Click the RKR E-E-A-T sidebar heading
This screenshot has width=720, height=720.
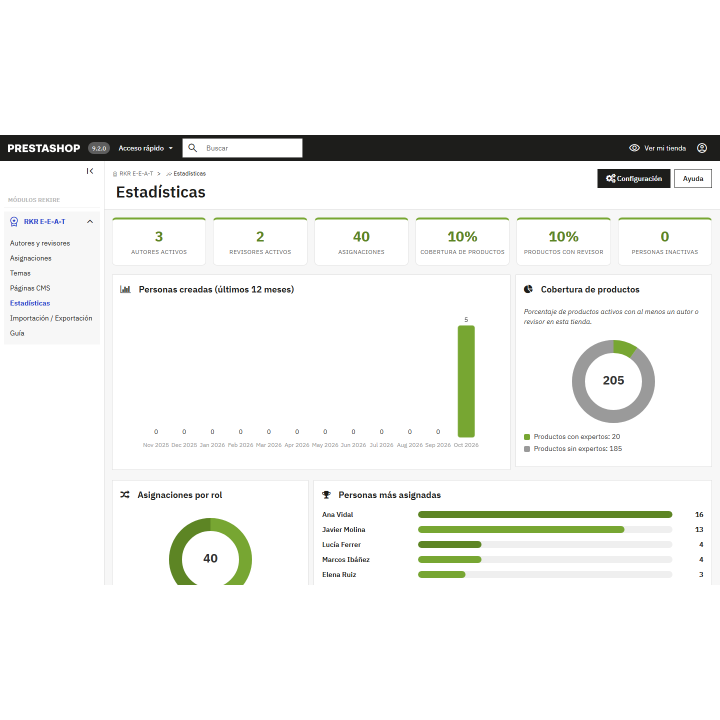pos(45,222)
